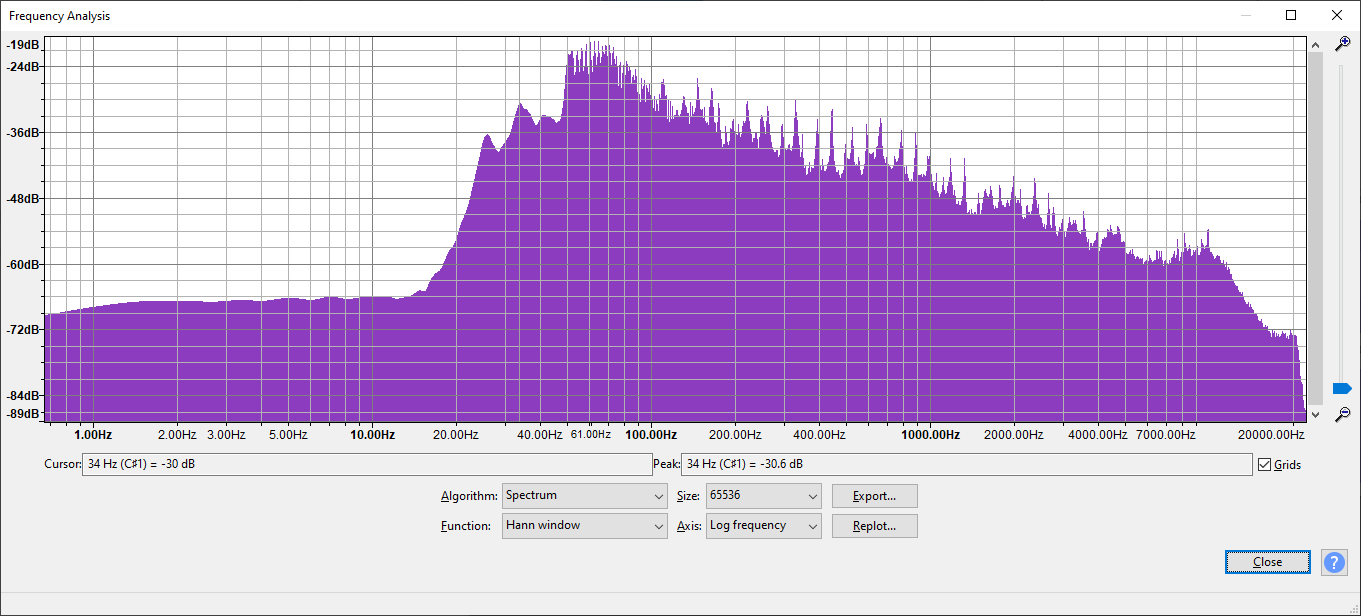The image size is (1361, 616).
Task: Open help with the question mark icon
Action: [1334, 562]
